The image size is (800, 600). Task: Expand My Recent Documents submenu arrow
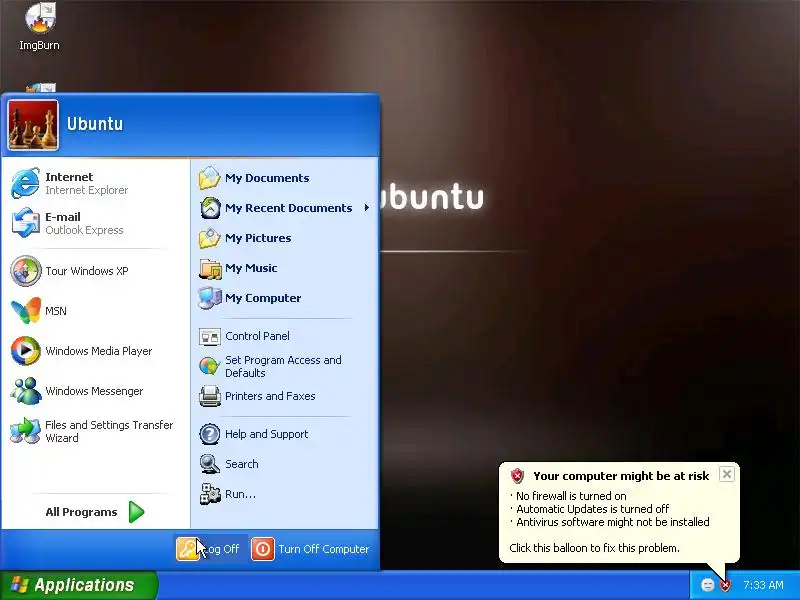click(366, 208)
